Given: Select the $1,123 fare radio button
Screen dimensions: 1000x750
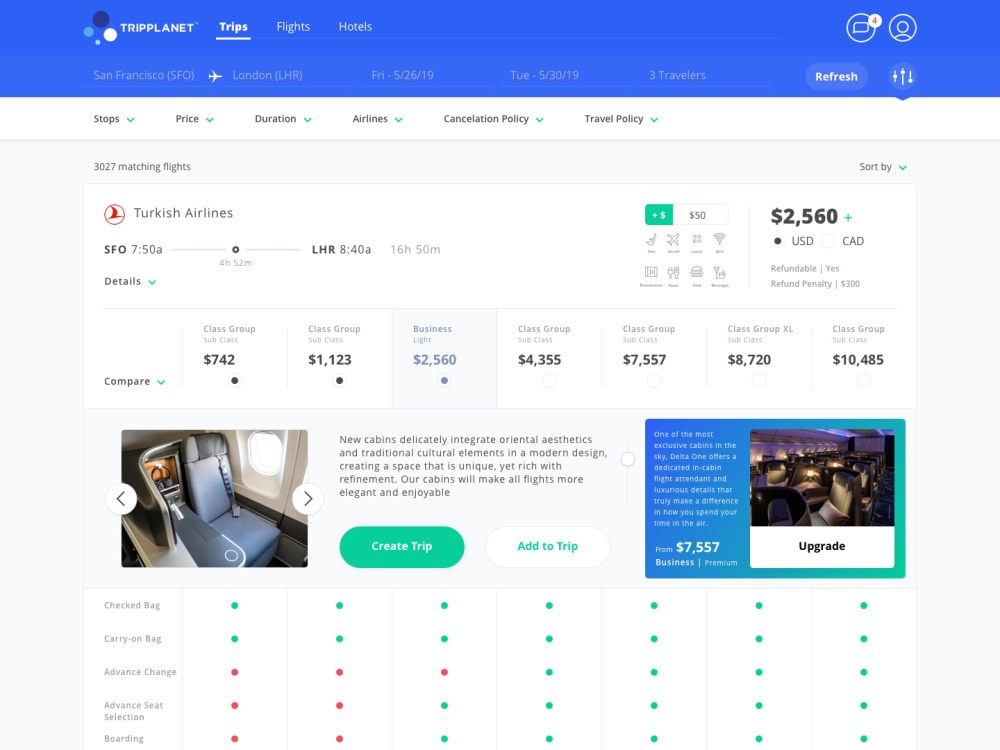Looking at the screenshot, I should (339, 381).
